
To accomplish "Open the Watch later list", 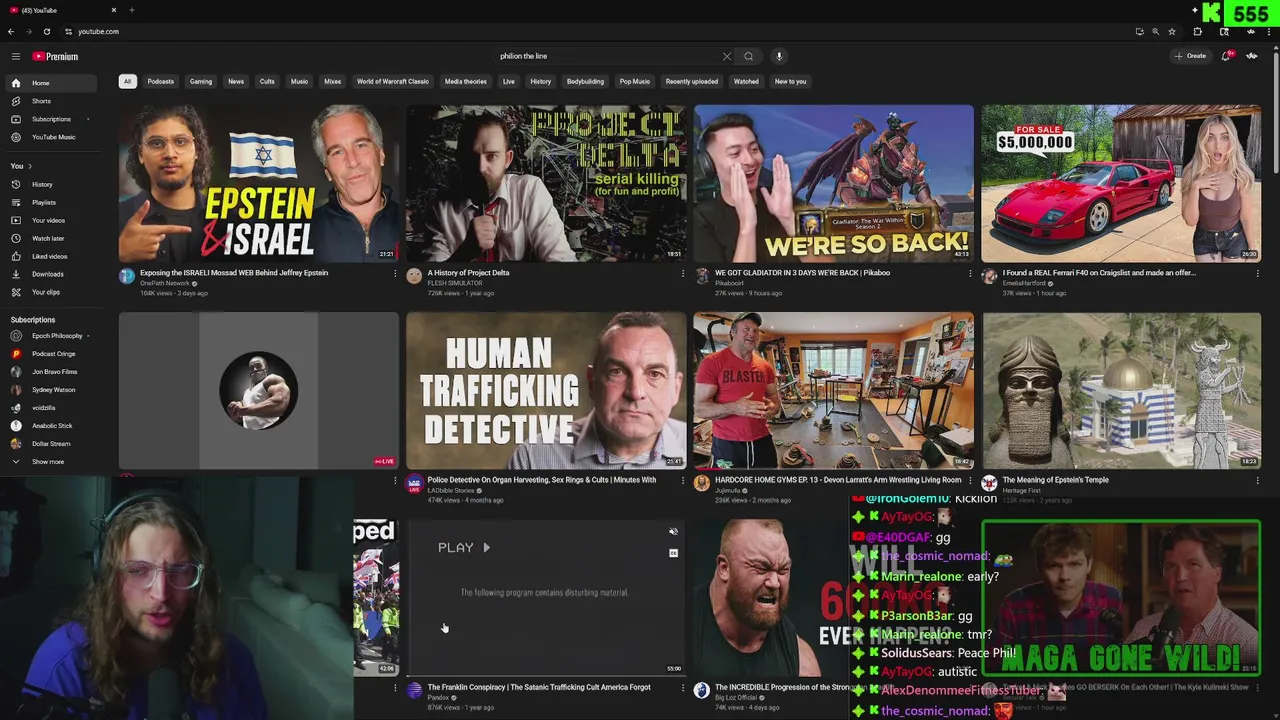I will click(50, 238).
